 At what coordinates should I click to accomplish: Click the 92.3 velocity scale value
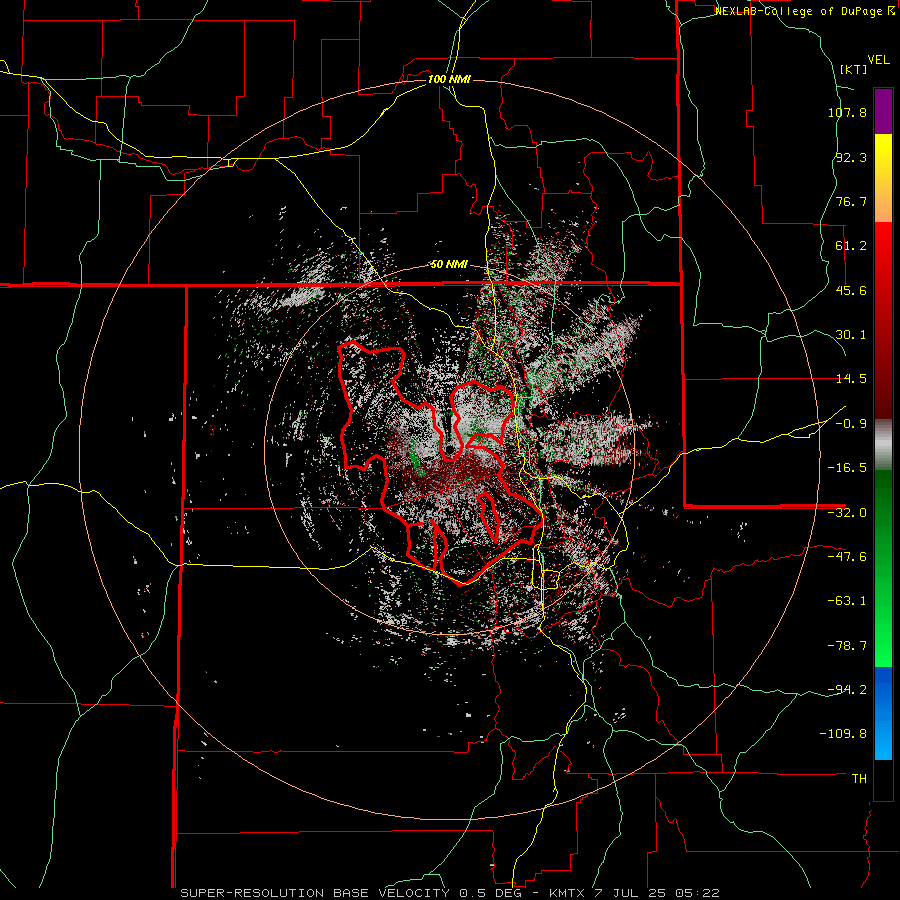[x=851, y=157]
